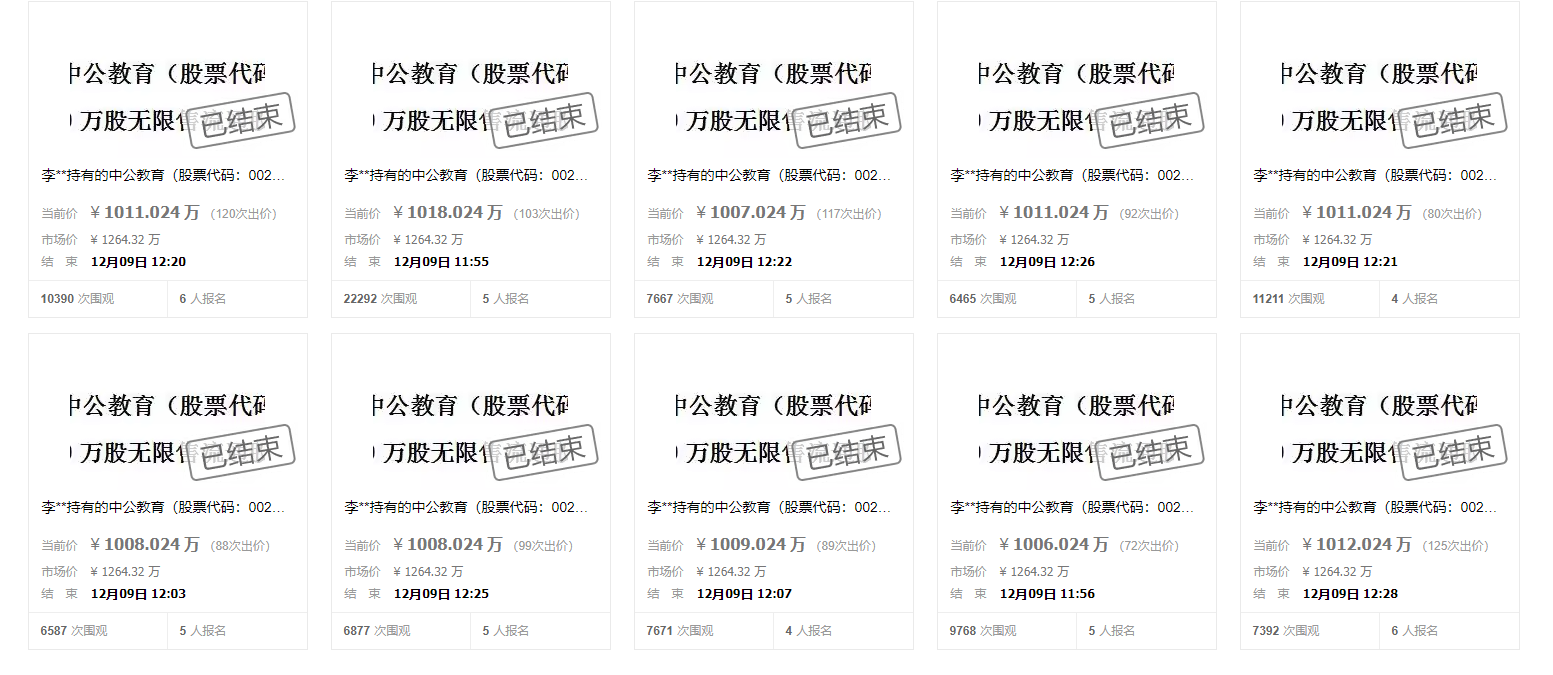Click 人报名 count beside 22292 次围观

(506, 299)
